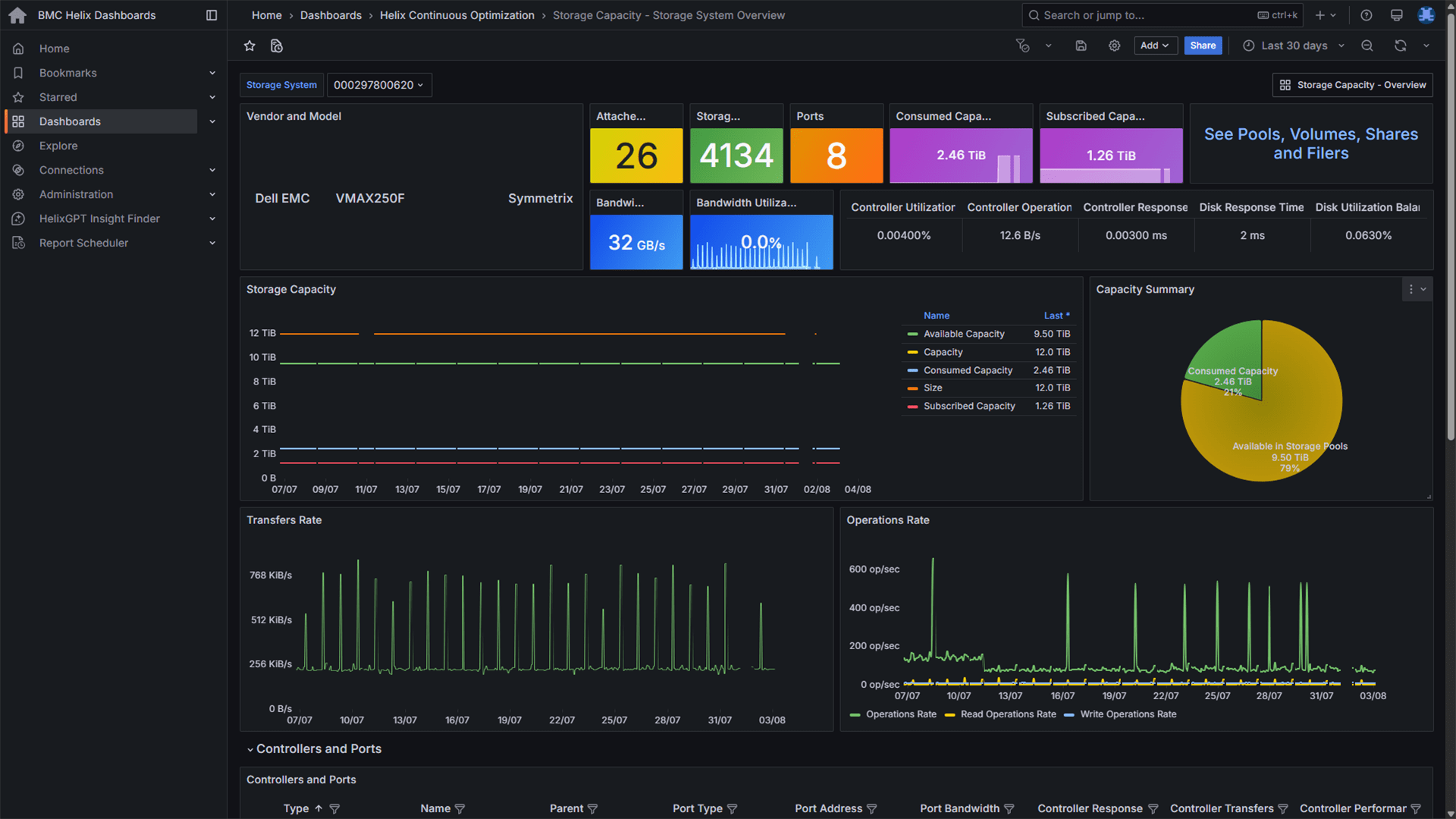1456x819 pixels.
Task: Click the Type column filter icon
Action: (x=334, y=809)
